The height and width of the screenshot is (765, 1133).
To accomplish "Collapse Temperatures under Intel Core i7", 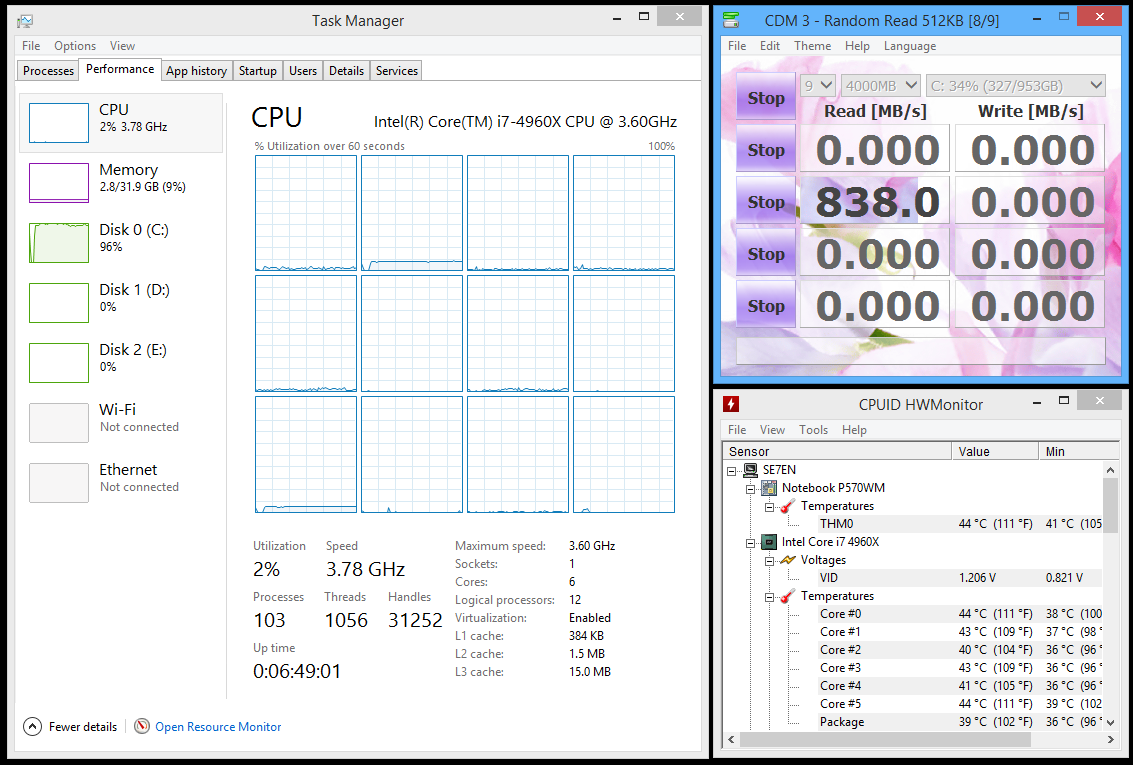I will click(770, 597).
